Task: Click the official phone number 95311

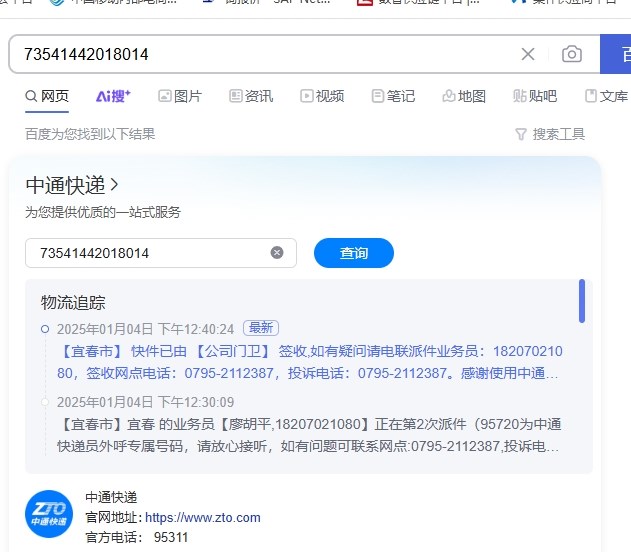Action: click(x=171, y=537)
